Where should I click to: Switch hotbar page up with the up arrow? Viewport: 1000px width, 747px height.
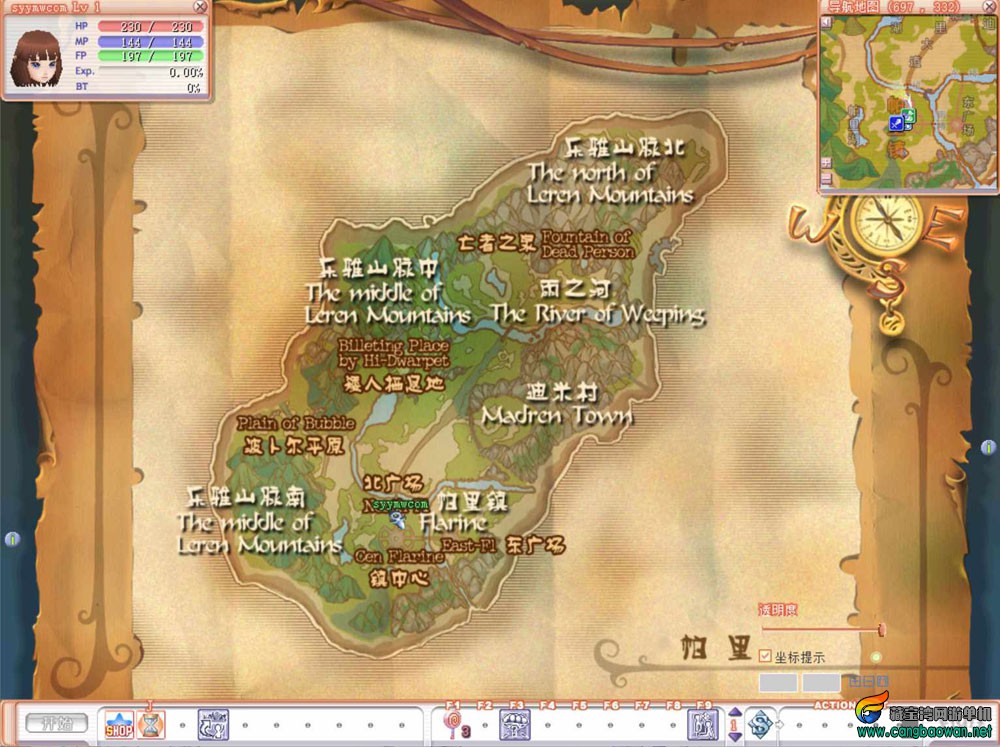point(734,713)
